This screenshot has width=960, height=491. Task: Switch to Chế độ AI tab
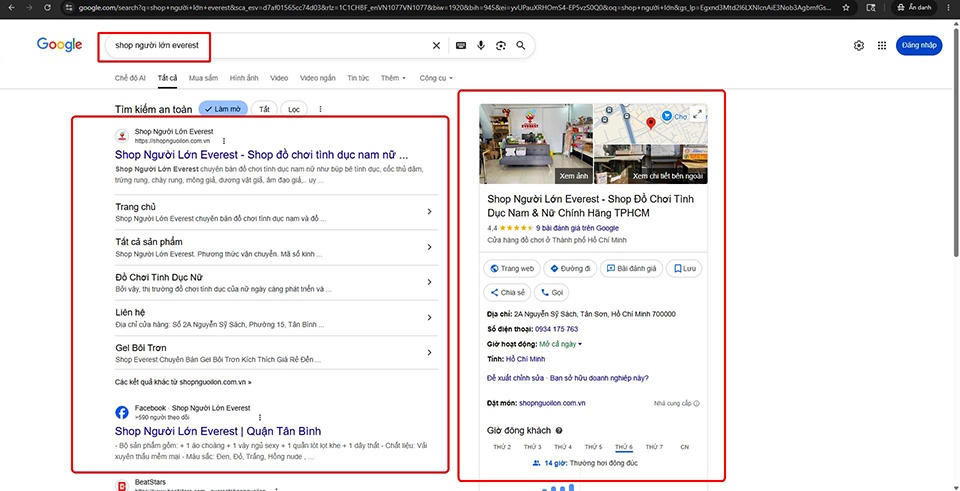[130, 78]
